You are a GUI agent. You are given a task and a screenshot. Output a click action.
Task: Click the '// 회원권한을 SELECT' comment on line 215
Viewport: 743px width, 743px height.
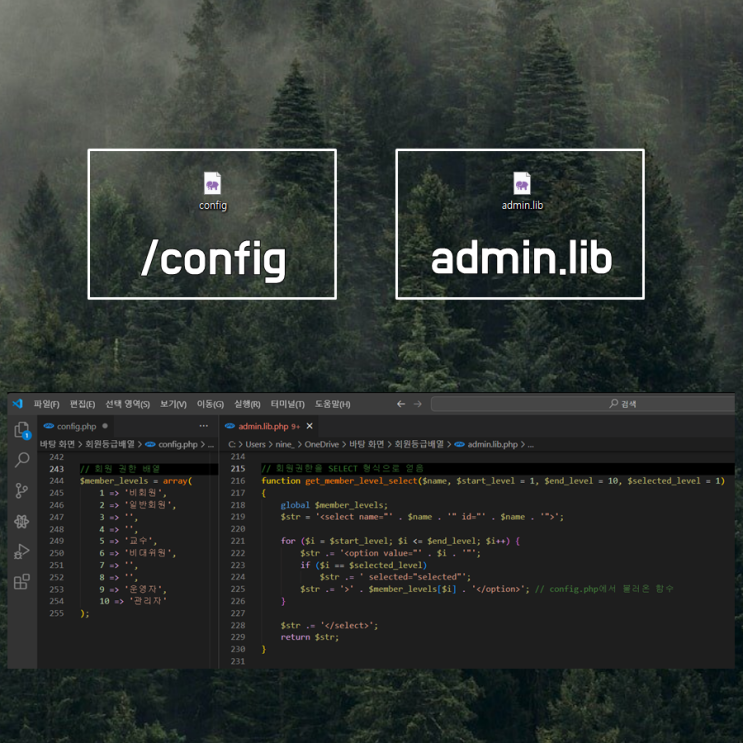[343, 469]
